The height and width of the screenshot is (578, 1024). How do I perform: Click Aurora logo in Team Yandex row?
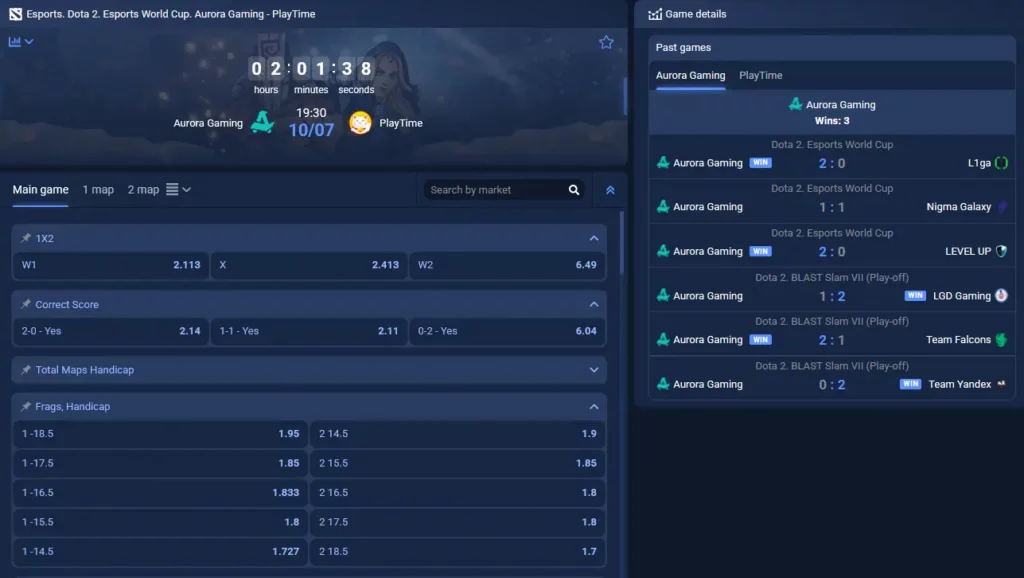coord(663,384)
